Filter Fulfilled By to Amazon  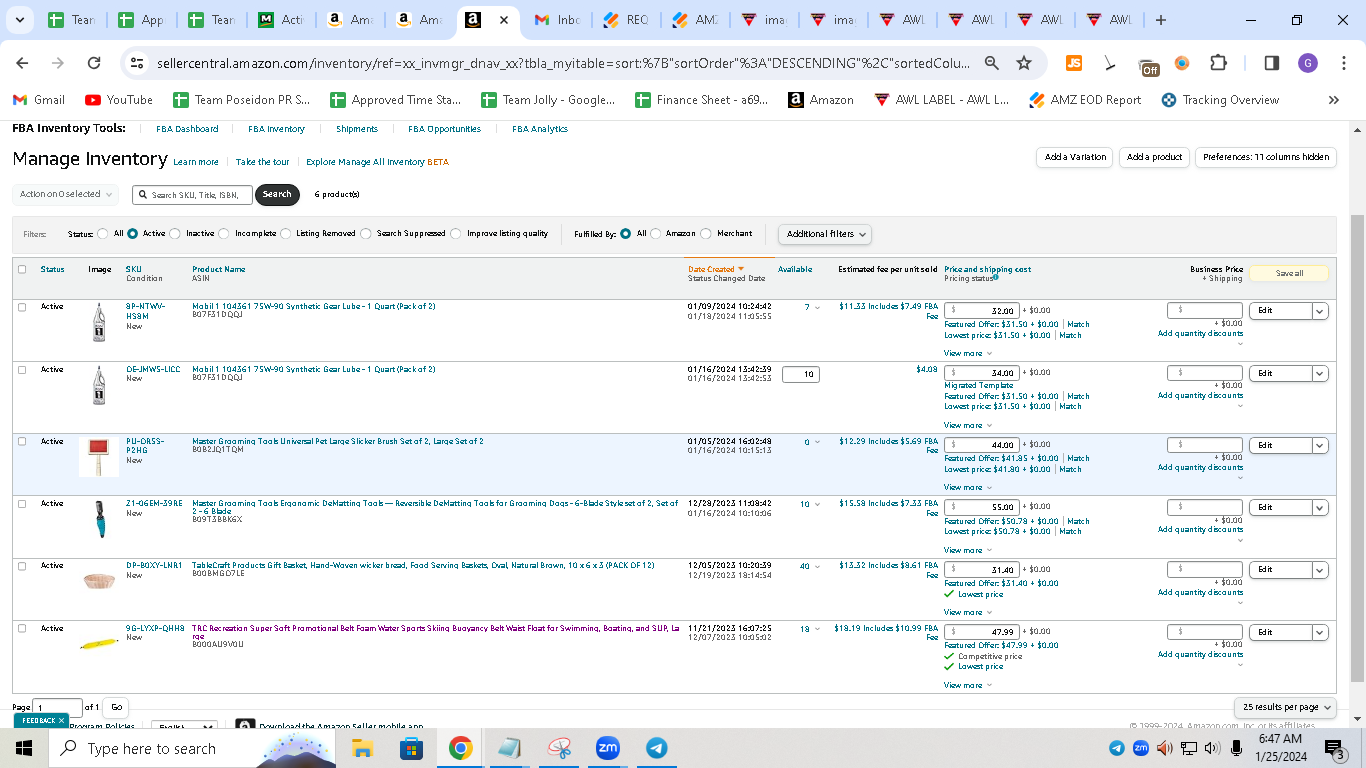pos(656,234)
